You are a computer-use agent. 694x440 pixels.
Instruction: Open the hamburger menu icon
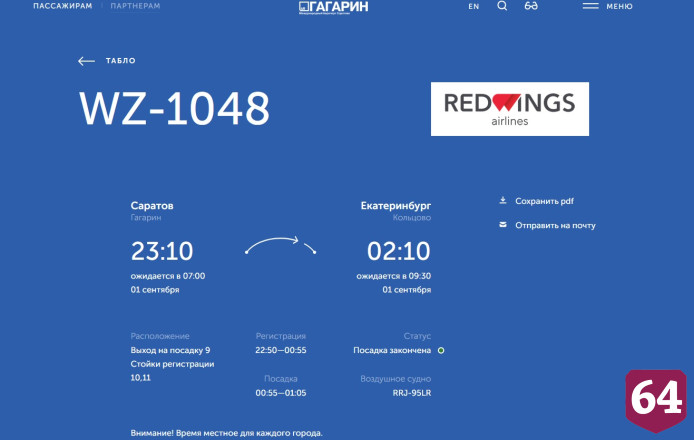[590, 6]
